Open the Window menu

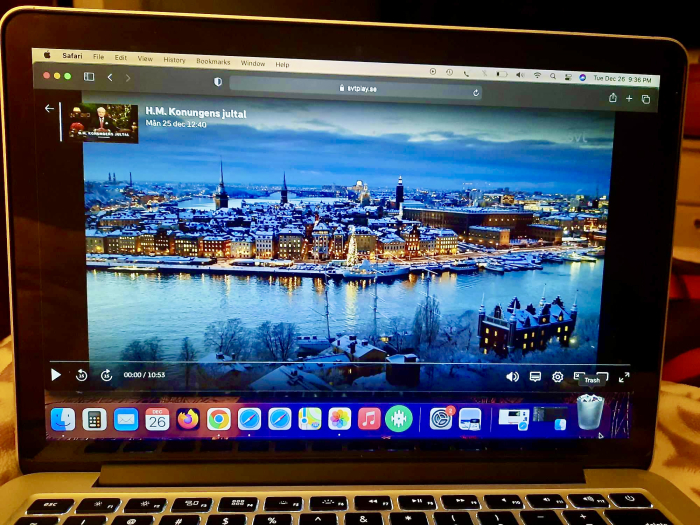[x=253, y=63]
